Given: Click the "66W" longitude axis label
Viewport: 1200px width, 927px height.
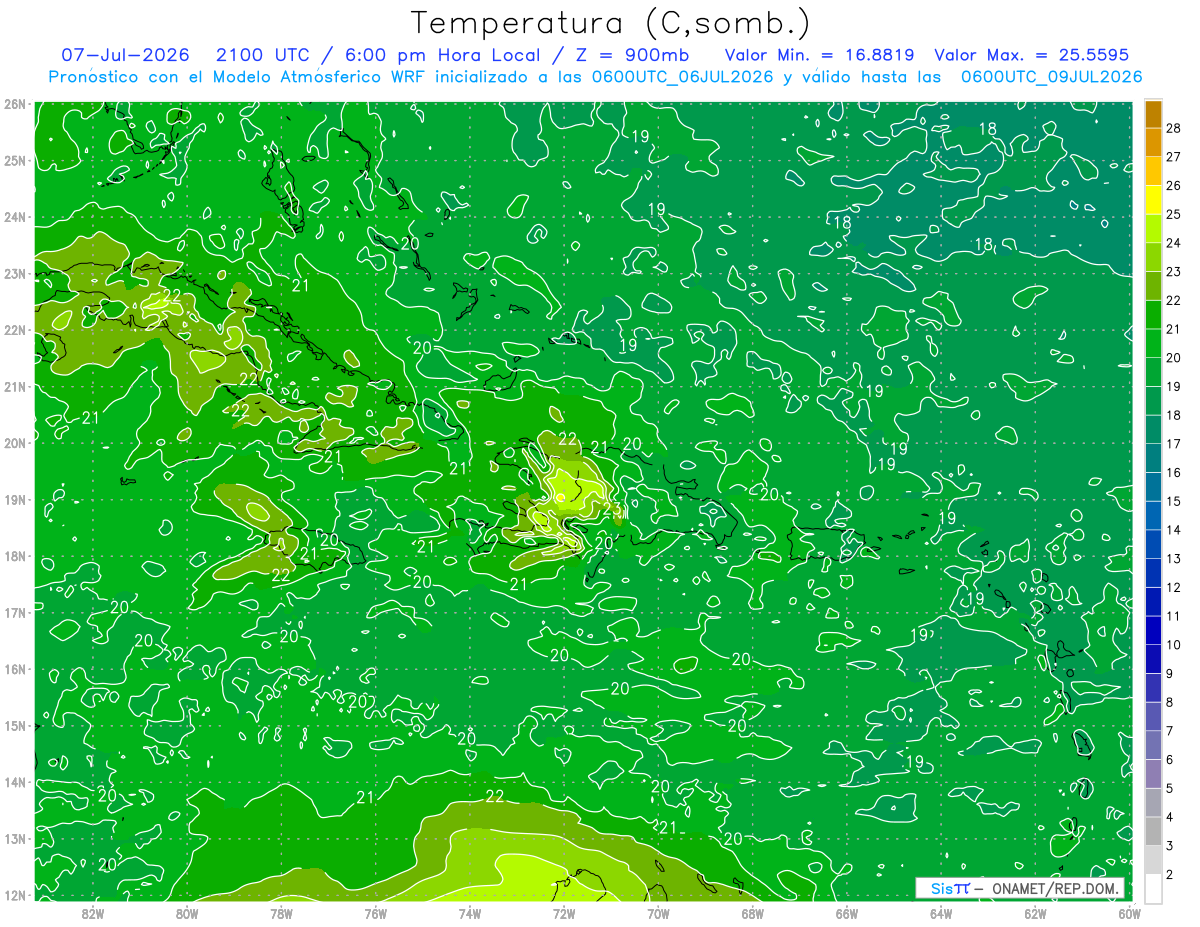Looking at the screenshot, I should 846,913.
